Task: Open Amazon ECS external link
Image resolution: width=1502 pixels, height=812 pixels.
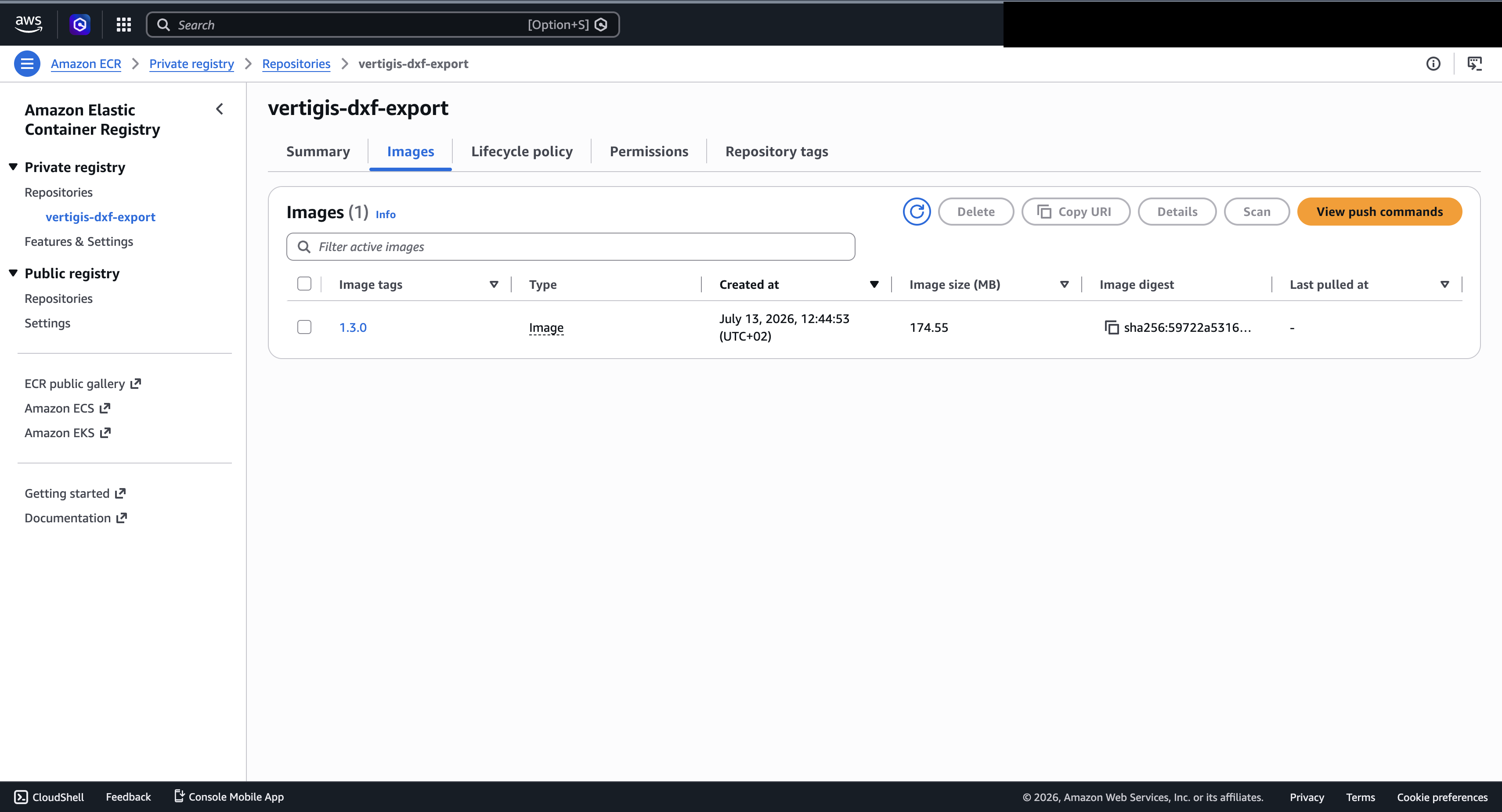Action: pos(68,408)
